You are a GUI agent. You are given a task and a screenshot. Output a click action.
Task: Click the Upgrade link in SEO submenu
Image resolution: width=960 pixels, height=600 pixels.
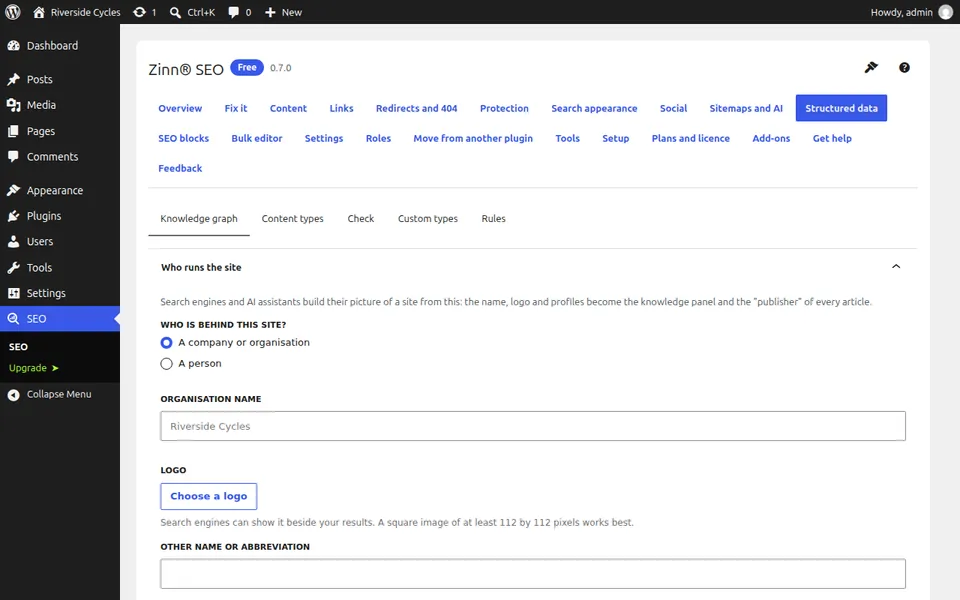click(x=33, y=368)
